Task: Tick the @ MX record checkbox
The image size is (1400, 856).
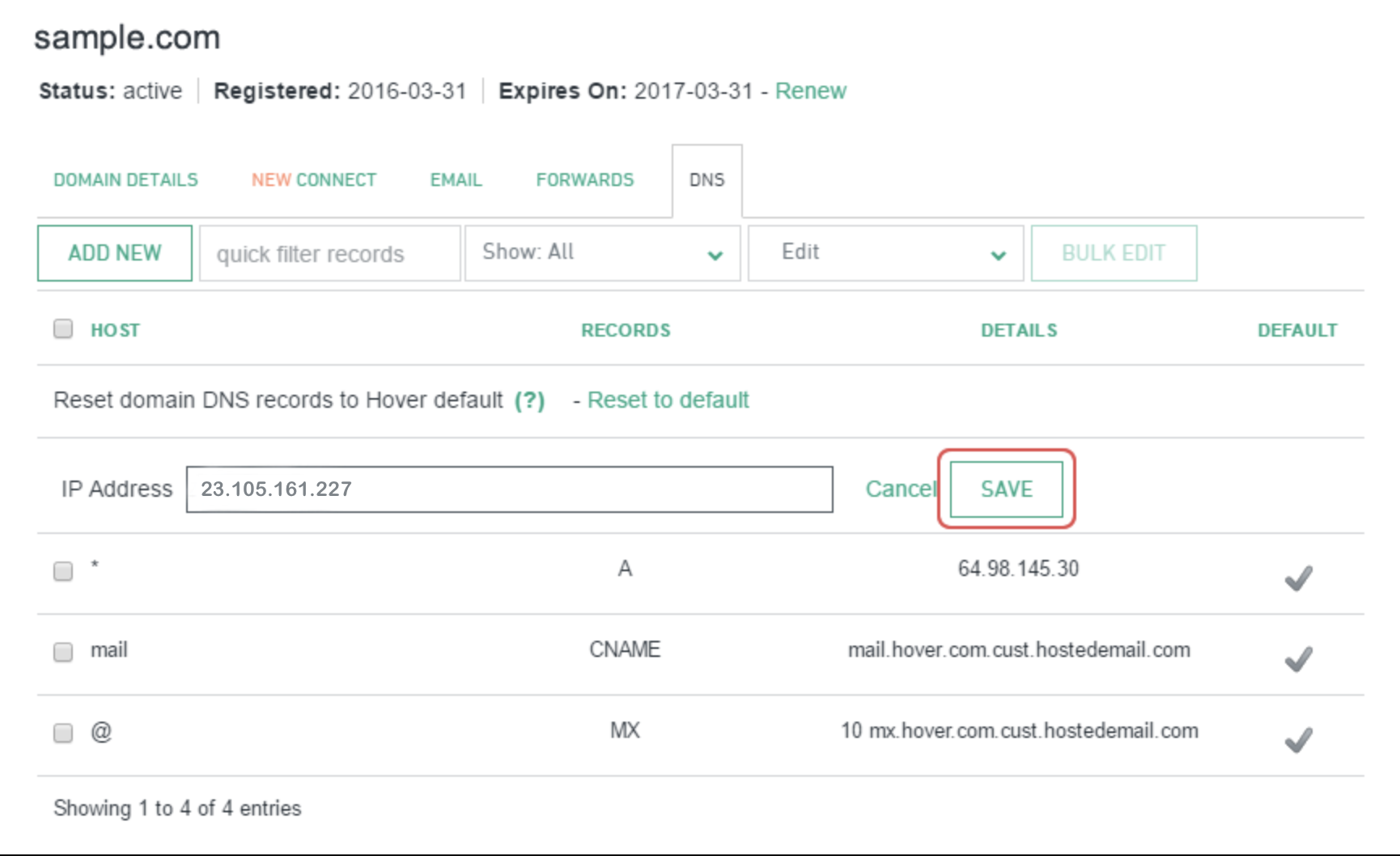Action: coord(63,733)
